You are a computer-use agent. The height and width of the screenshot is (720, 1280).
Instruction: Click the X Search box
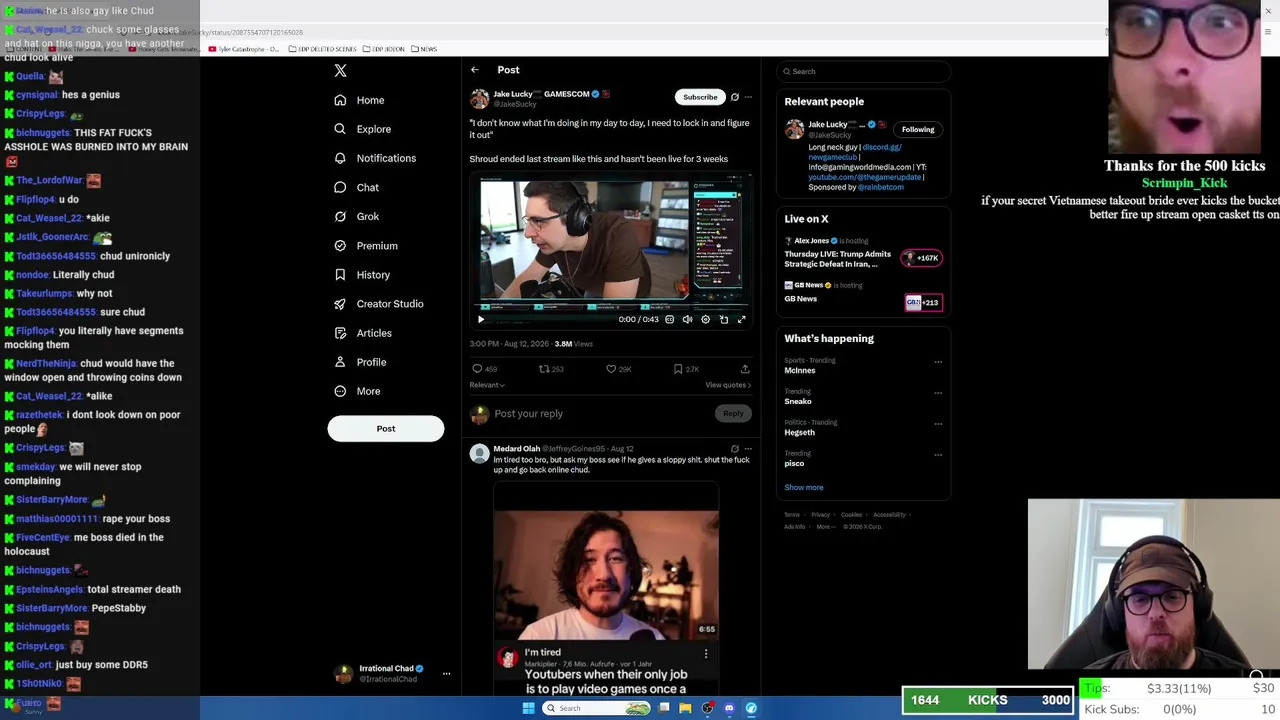click(x=864, y=72)
